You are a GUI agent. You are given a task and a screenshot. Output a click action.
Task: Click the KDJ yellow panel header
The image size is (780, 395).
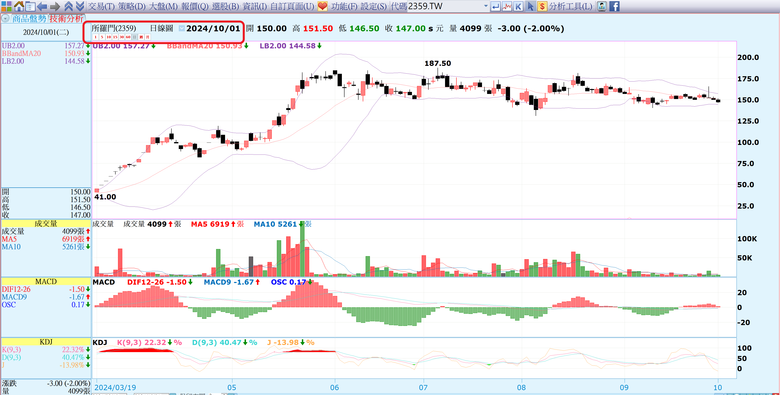[46, 342]
